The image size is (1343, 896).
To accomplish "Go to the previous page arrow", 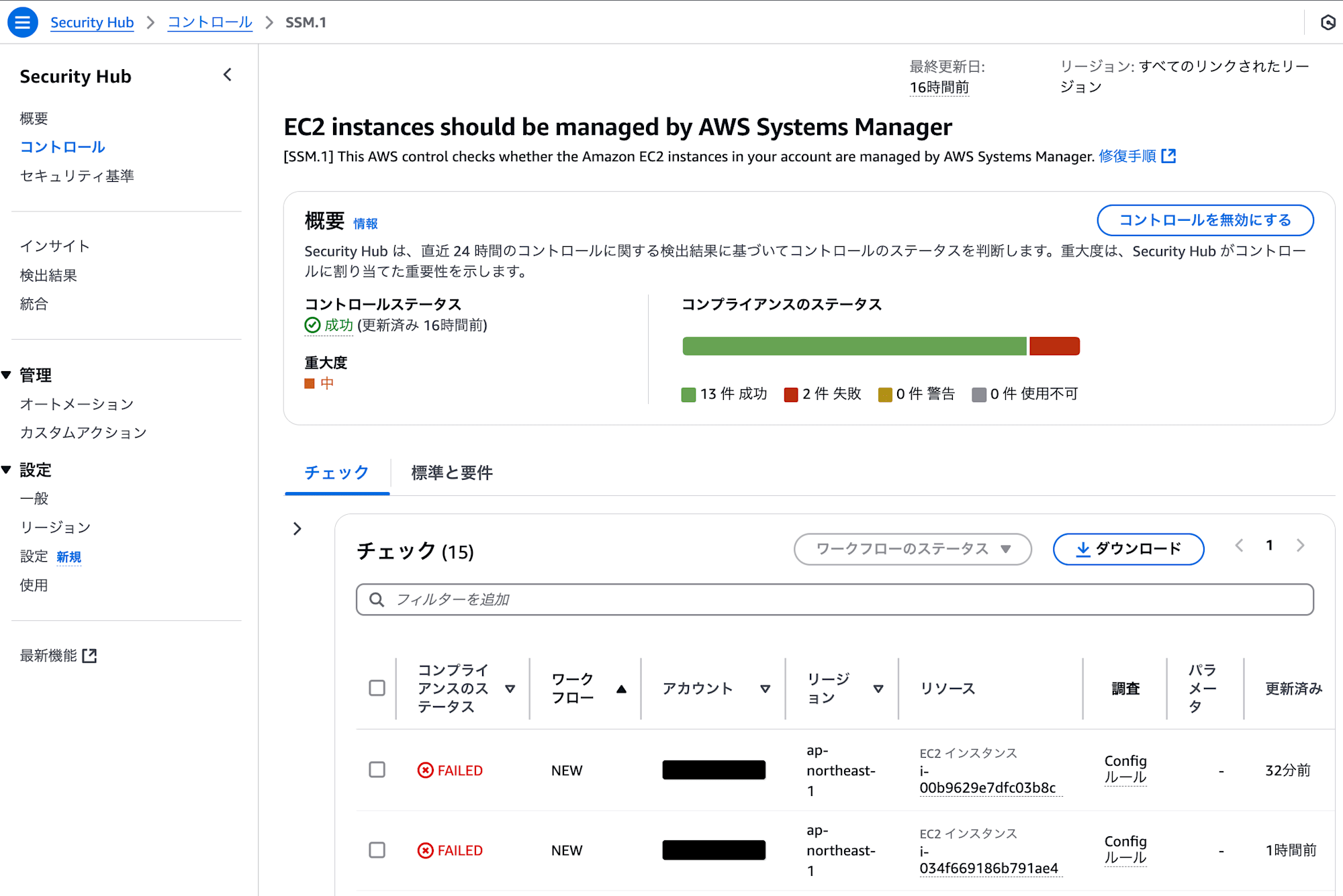I will pyautogui.click(x=1239, y=546).
